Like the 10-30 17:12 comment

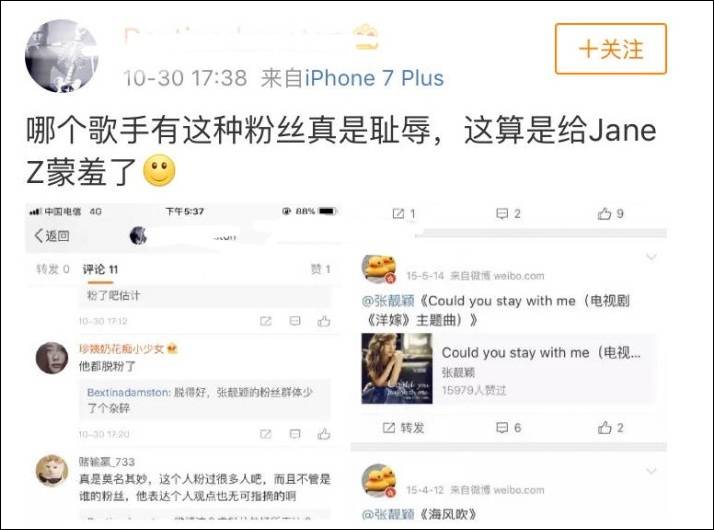(324, 321)
